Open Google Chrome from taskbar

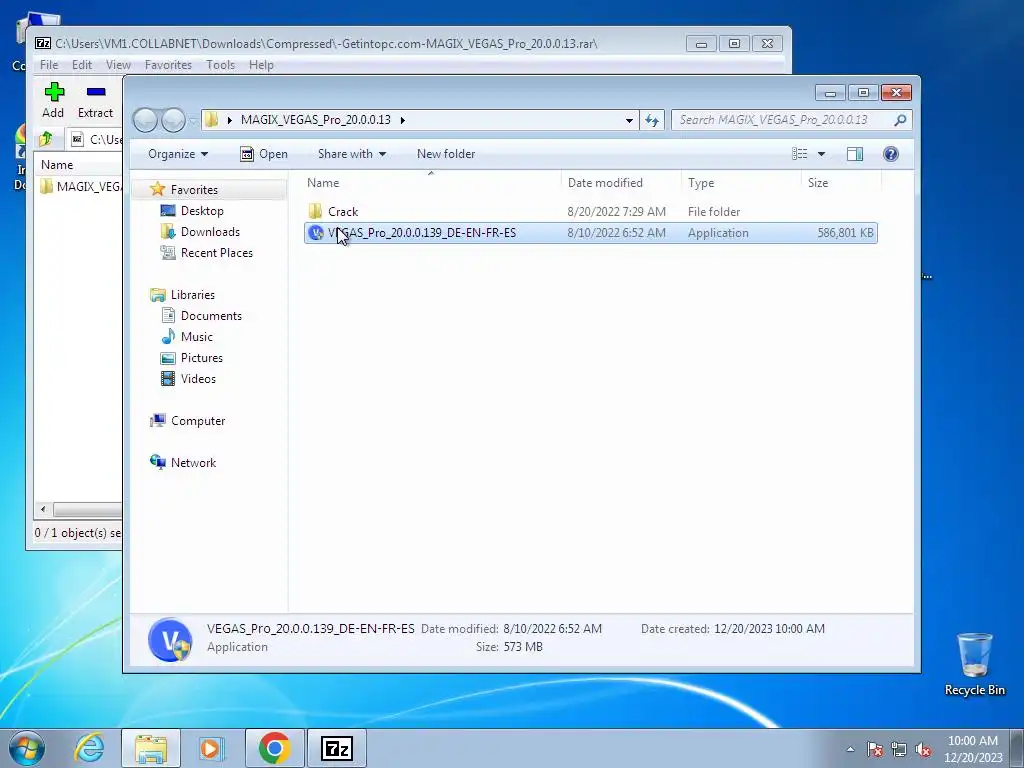[x=275, y=748]
